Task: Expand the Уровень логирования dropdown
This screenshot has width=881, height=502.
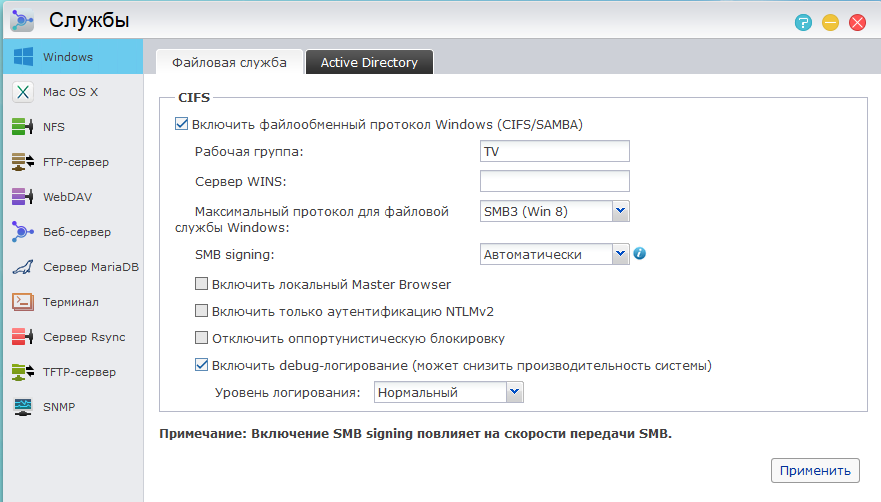Action: point(514,393)
